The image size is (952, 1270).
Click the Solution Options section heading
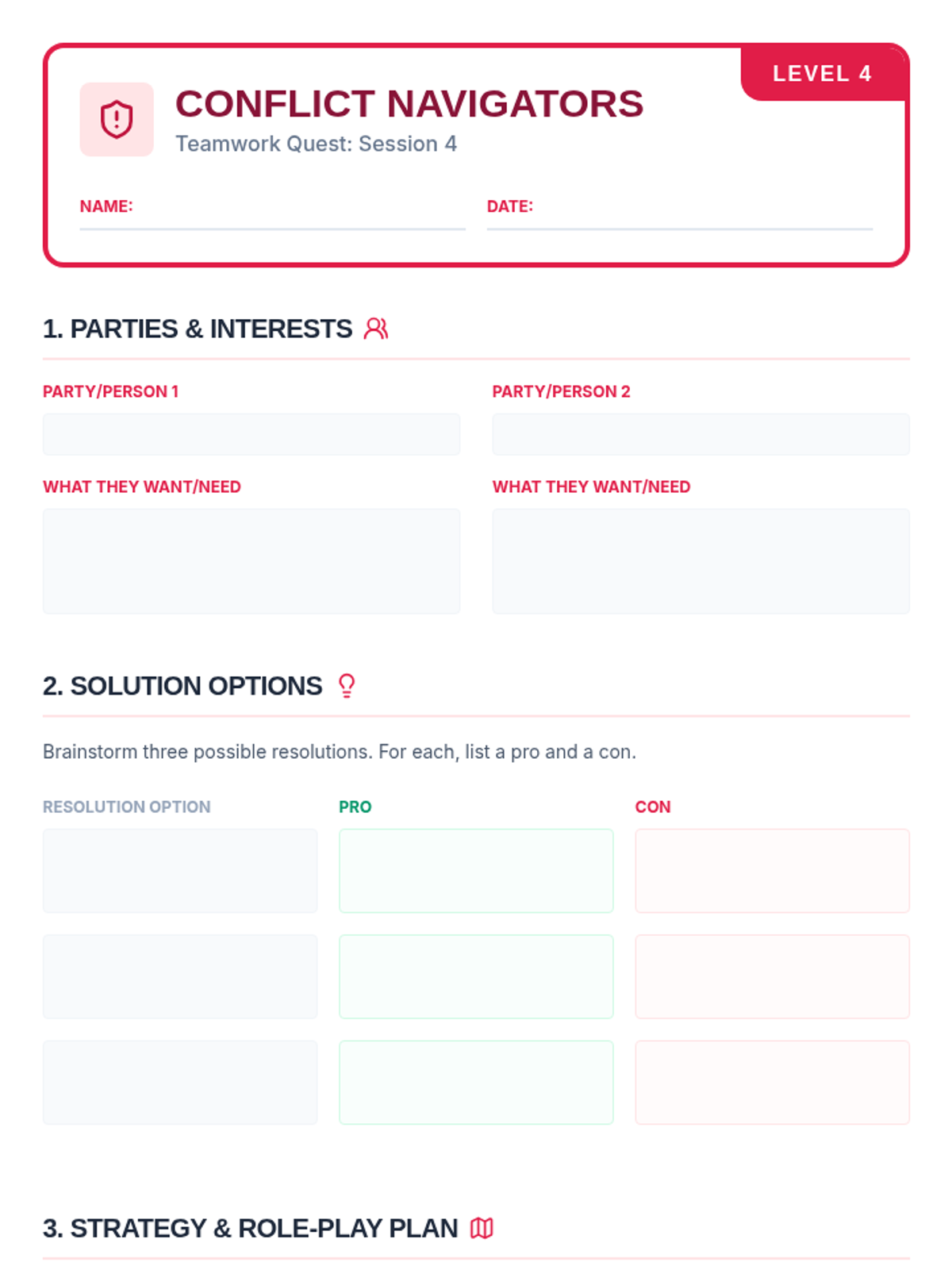[182, 686]
